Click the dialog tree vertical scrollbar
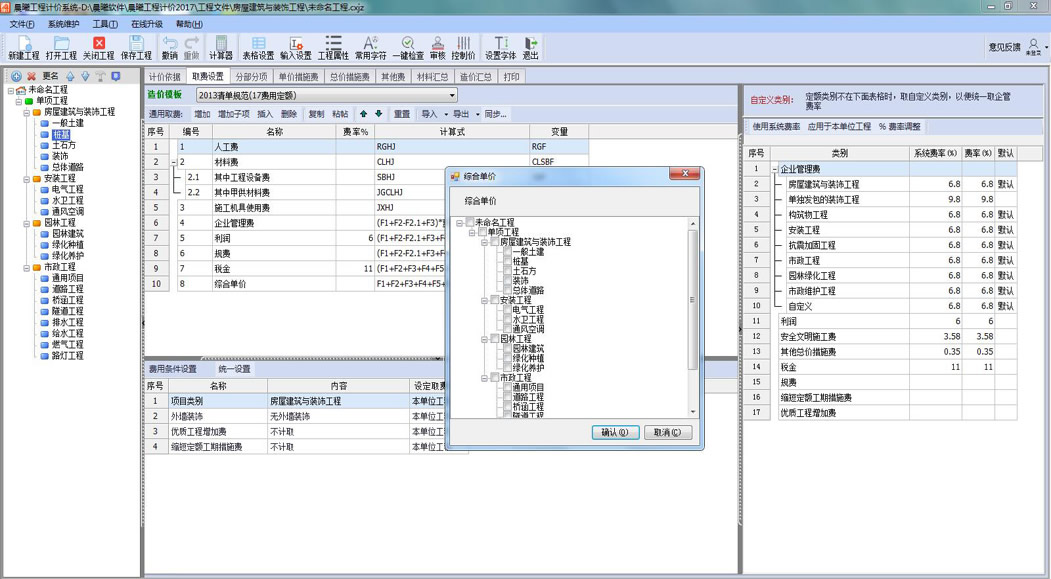1051x579 pixels. [693, 320]
